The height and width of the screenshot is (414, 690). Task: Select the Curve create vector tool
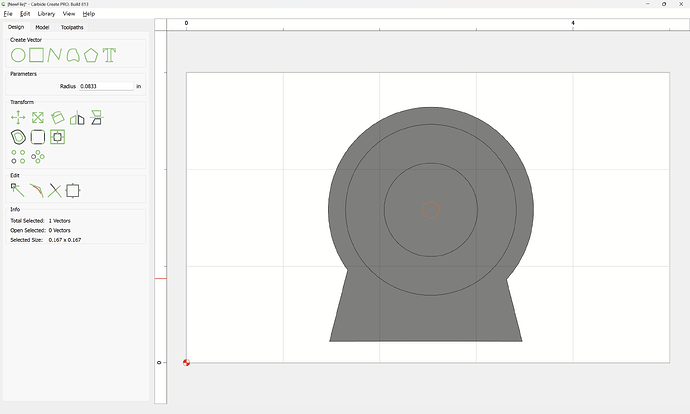click(73, 55)
